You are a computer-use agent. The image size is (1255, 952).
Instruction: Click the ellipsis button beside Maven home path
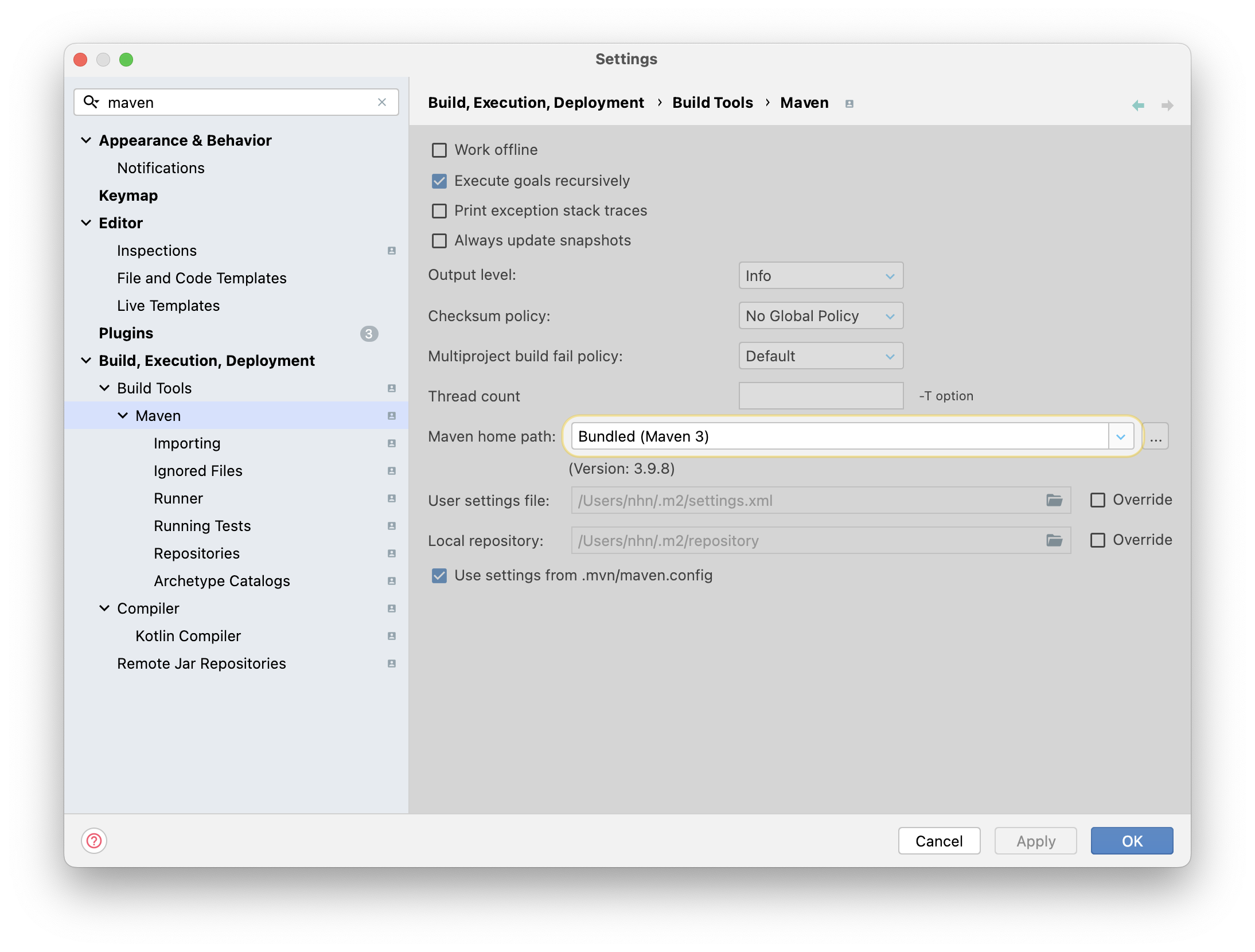(1156, 437)
